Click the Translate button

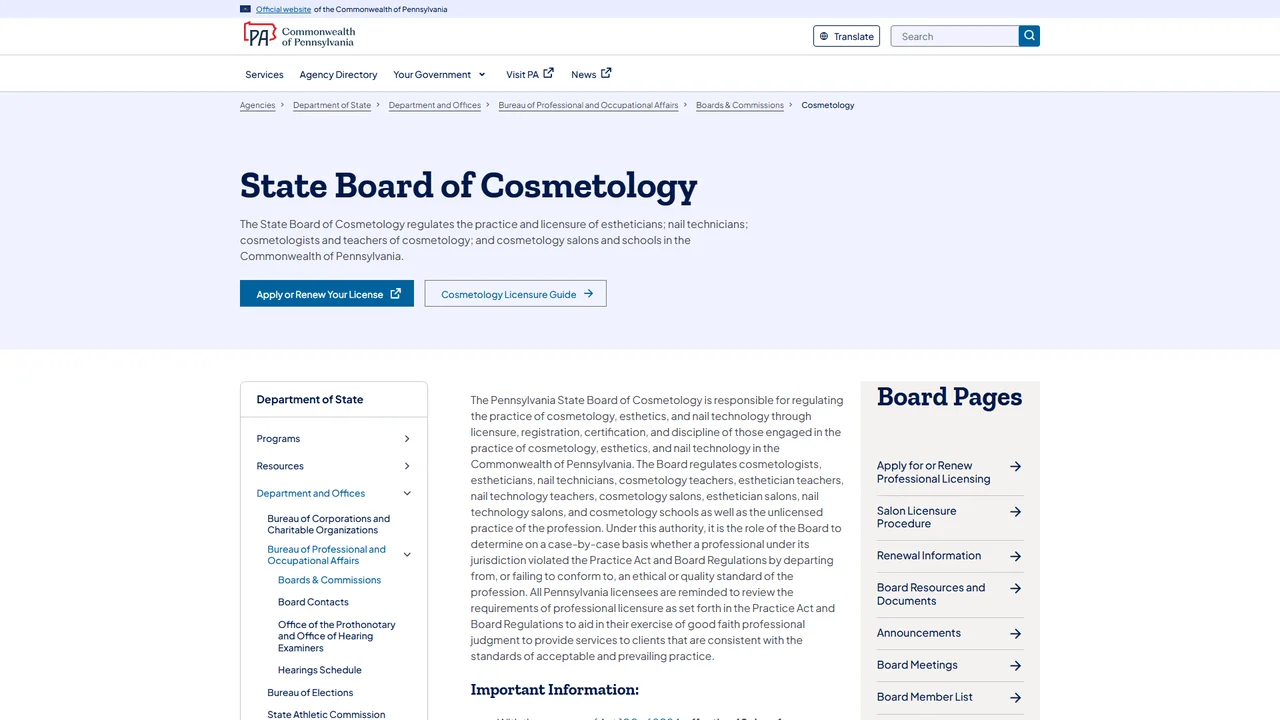(x=846, y=36)
